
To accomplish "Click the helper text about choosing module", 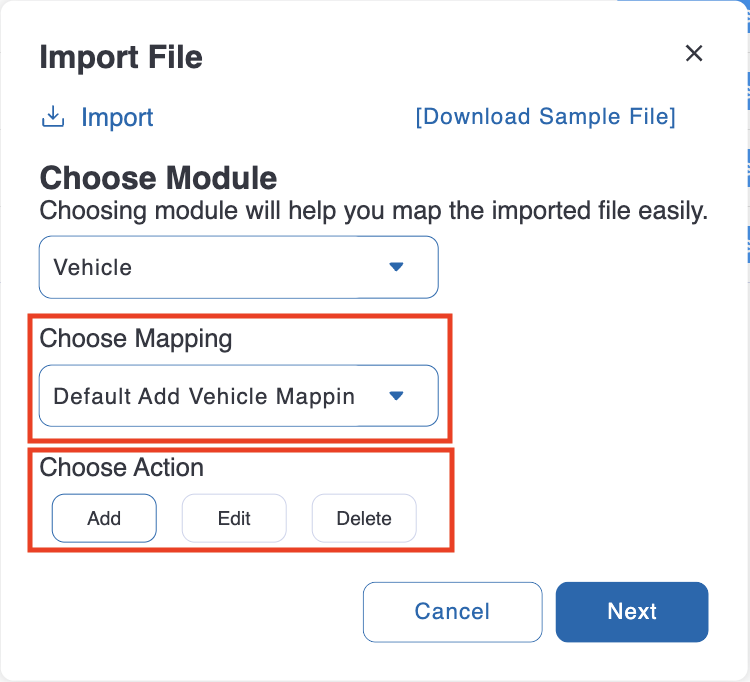I will coord(374,211).
